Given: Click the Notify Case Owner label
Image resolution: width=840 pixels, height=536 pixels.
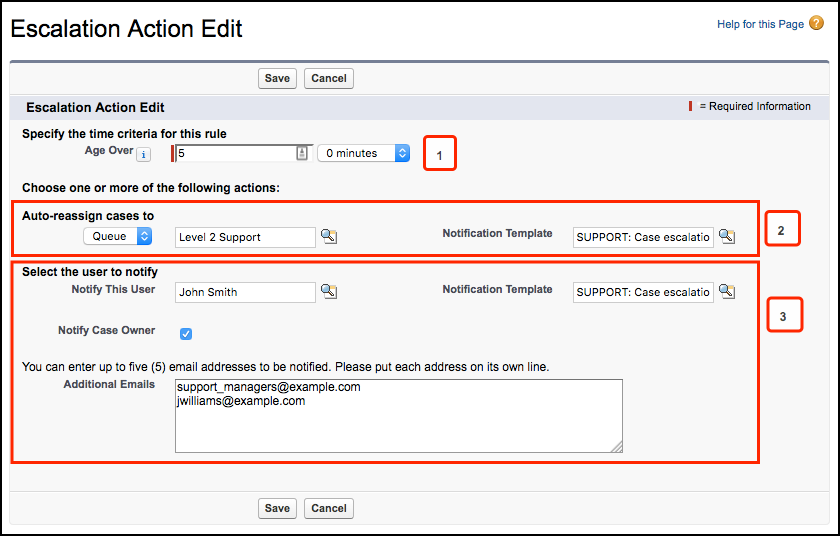Looking at the screenshot, I should tap(107, 330).
